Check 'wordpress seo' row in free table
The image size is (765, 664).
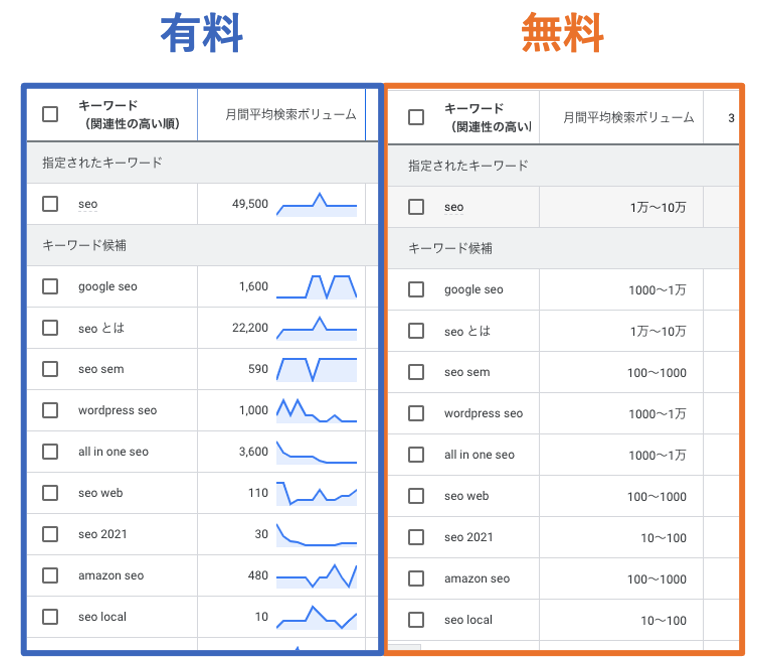tap(416, 413)
